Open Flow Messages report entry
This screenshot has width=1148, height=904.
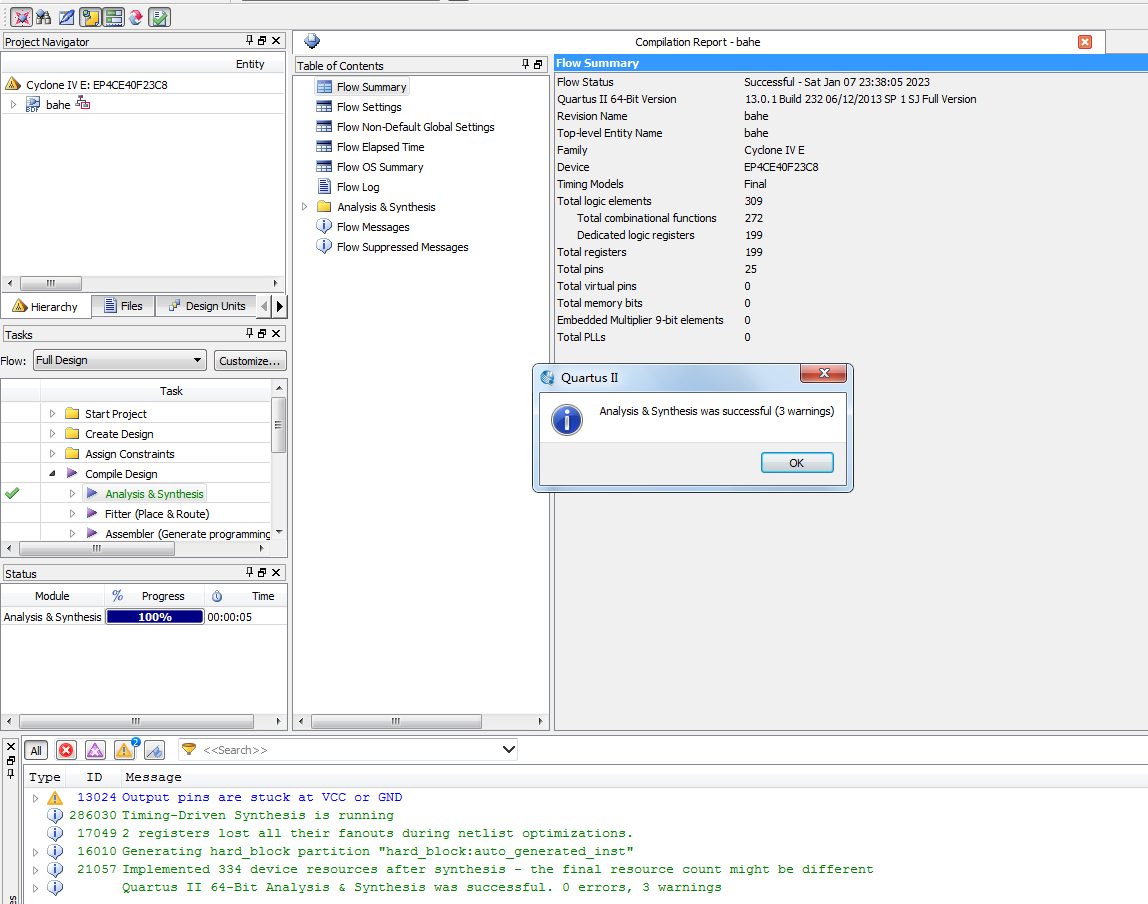(372, 227)
